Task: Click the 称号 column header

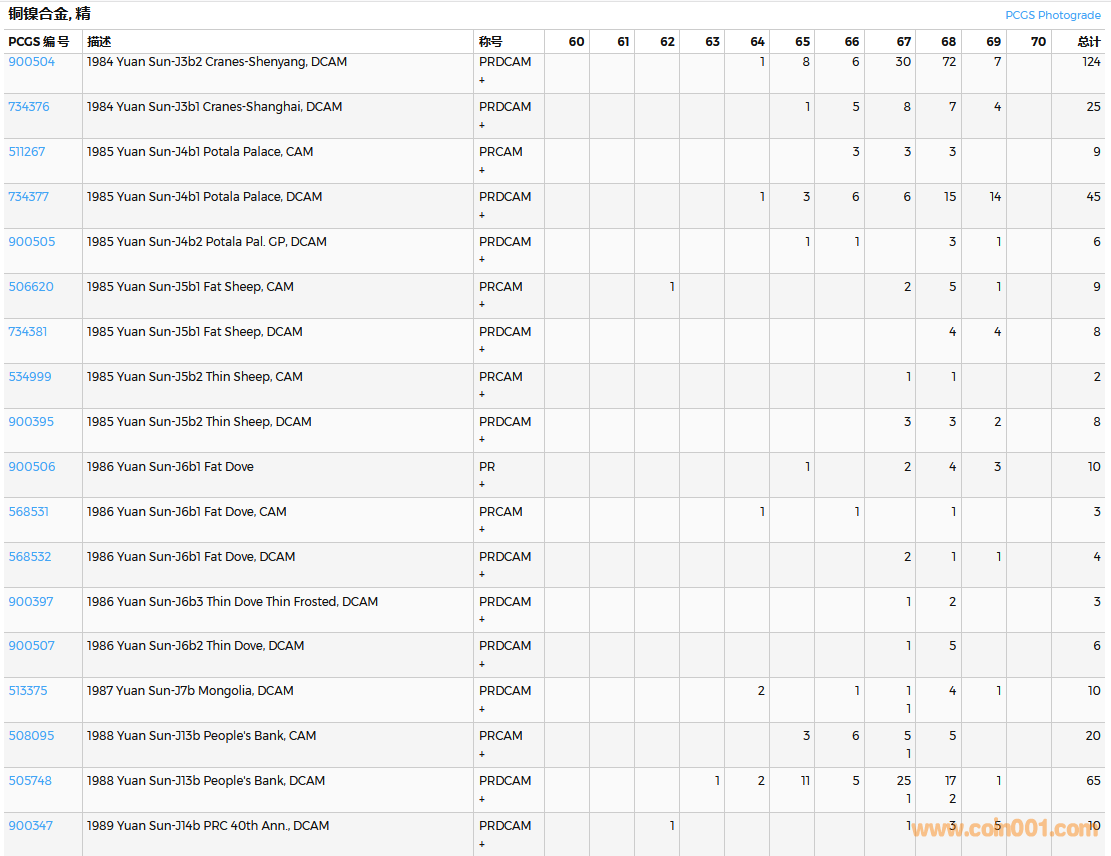Action: click(x=491, y=42)
